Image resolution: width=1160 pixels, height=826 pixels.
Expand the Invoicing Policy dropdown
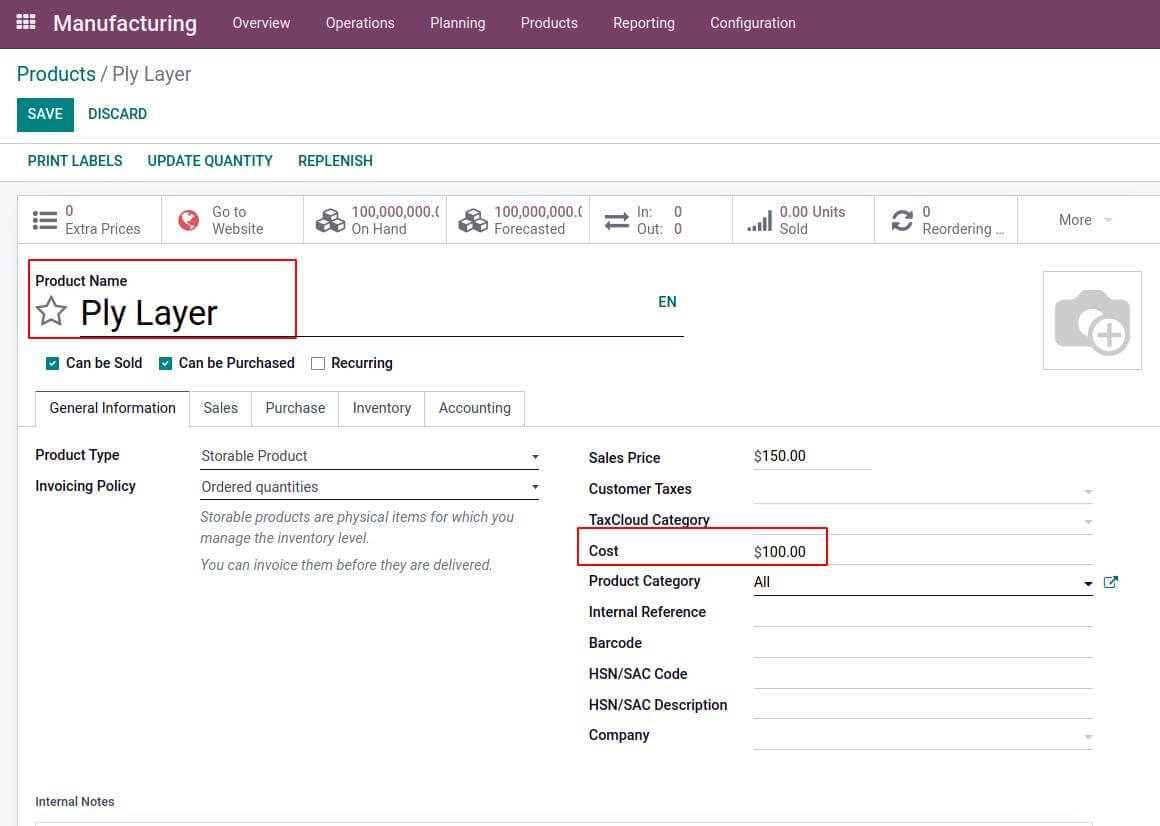370,487
